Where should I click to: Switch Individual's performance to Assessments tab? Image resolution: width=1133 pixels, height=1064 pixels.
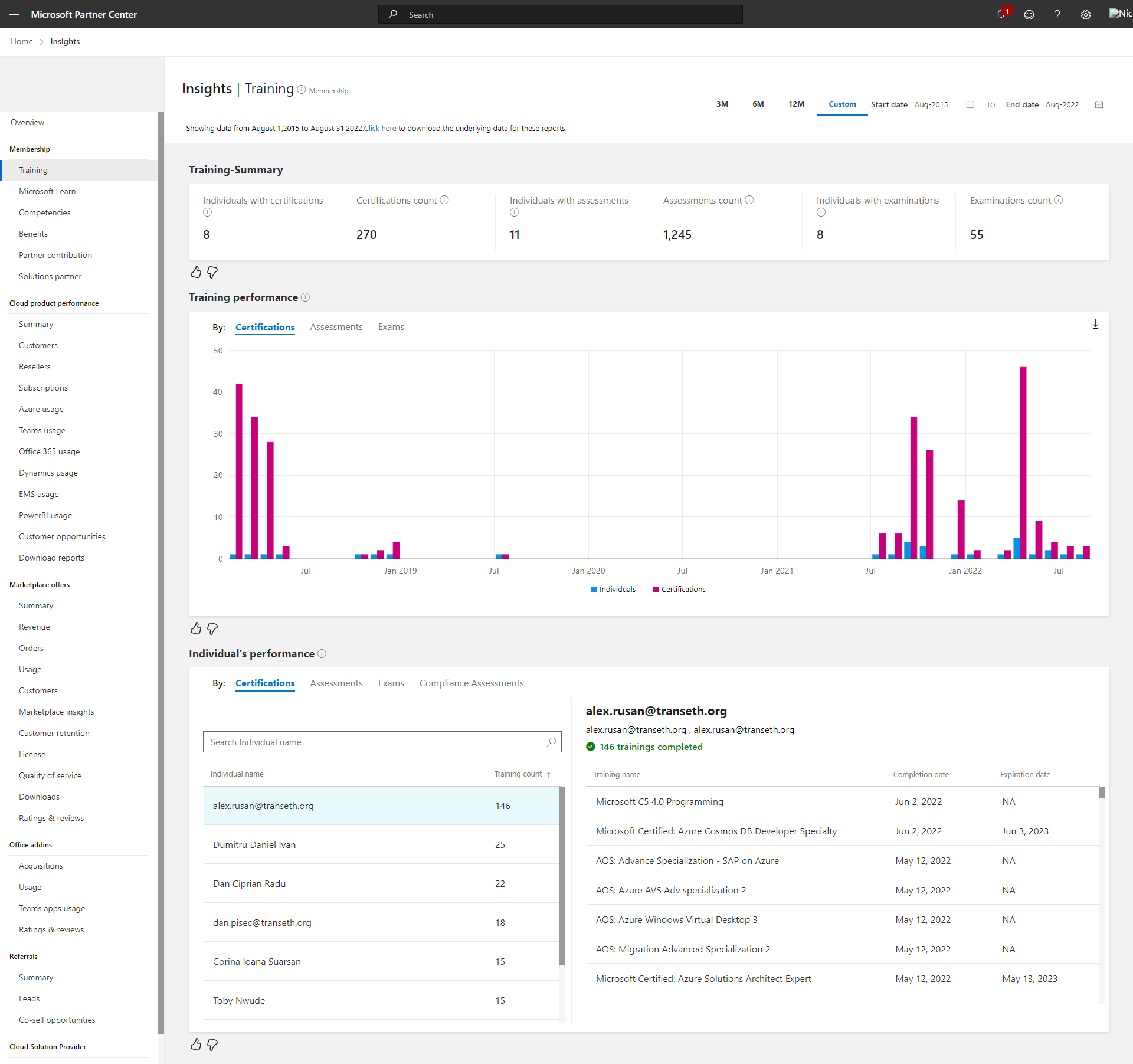pyautogui.click(x=336, y=683)
